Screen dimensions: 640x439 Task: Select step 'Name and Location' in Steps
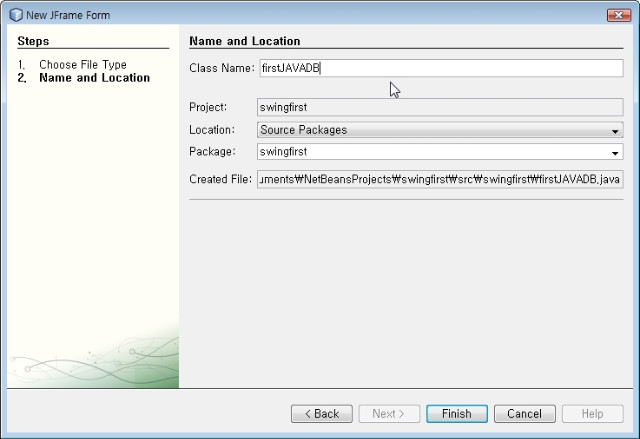(x=95, y=78)
